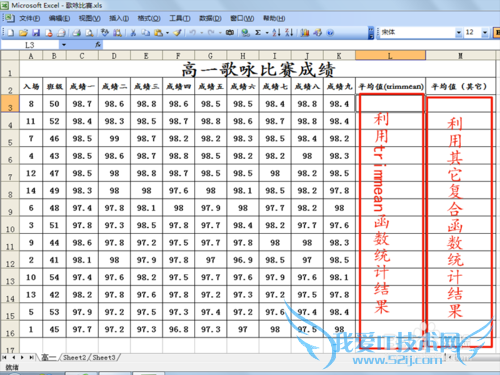Open the 视图(V) menu
500x375 pixels.
point(89,18)
